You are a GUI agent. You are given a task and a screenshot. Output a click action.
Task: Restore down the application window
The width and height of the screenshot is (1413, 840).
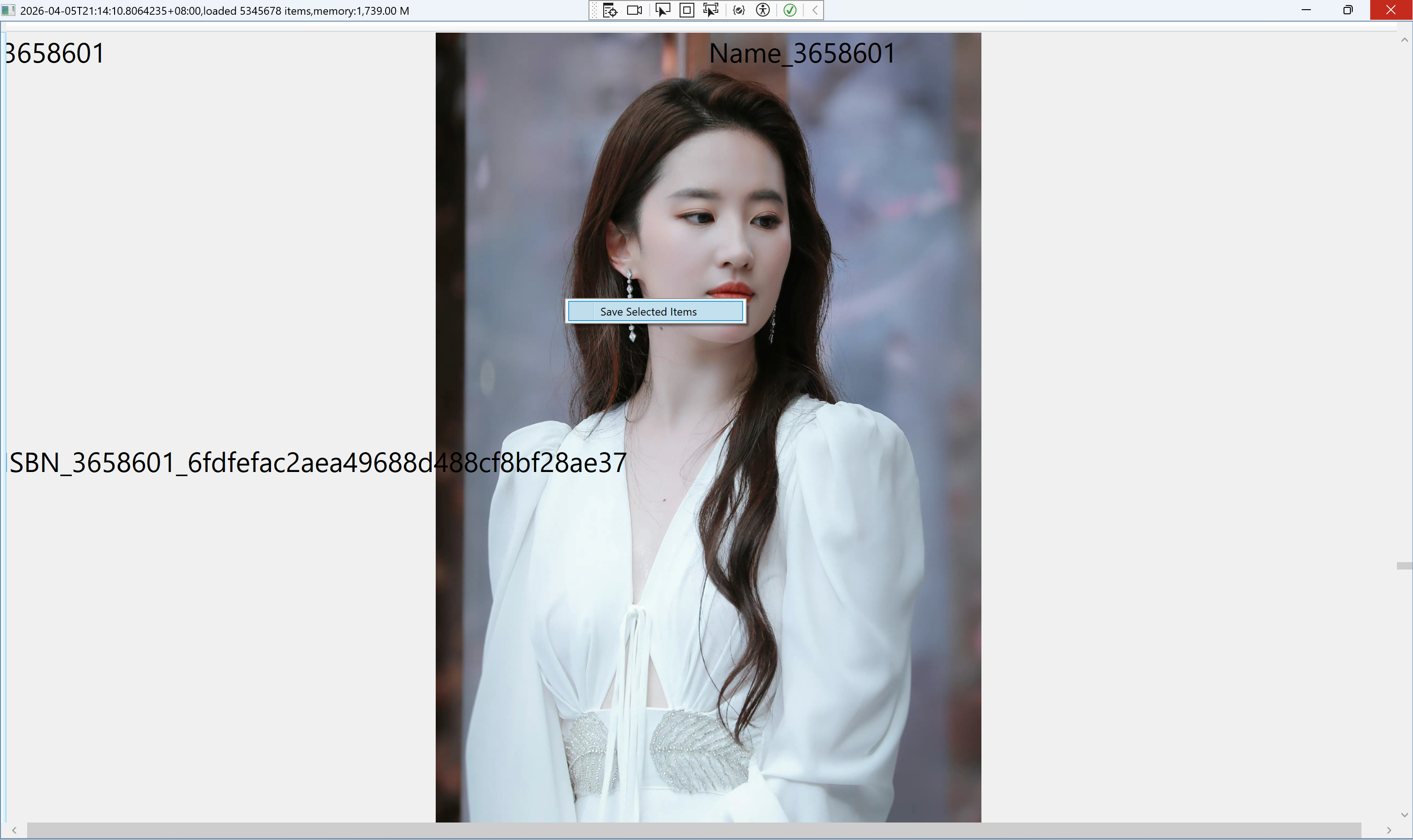pos(1349,10)
